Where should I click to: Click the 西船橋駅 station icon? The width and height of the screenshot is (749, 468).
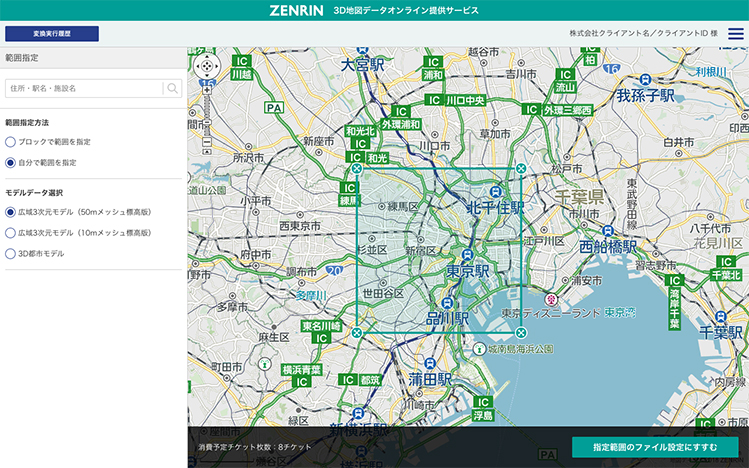(608, 231)
